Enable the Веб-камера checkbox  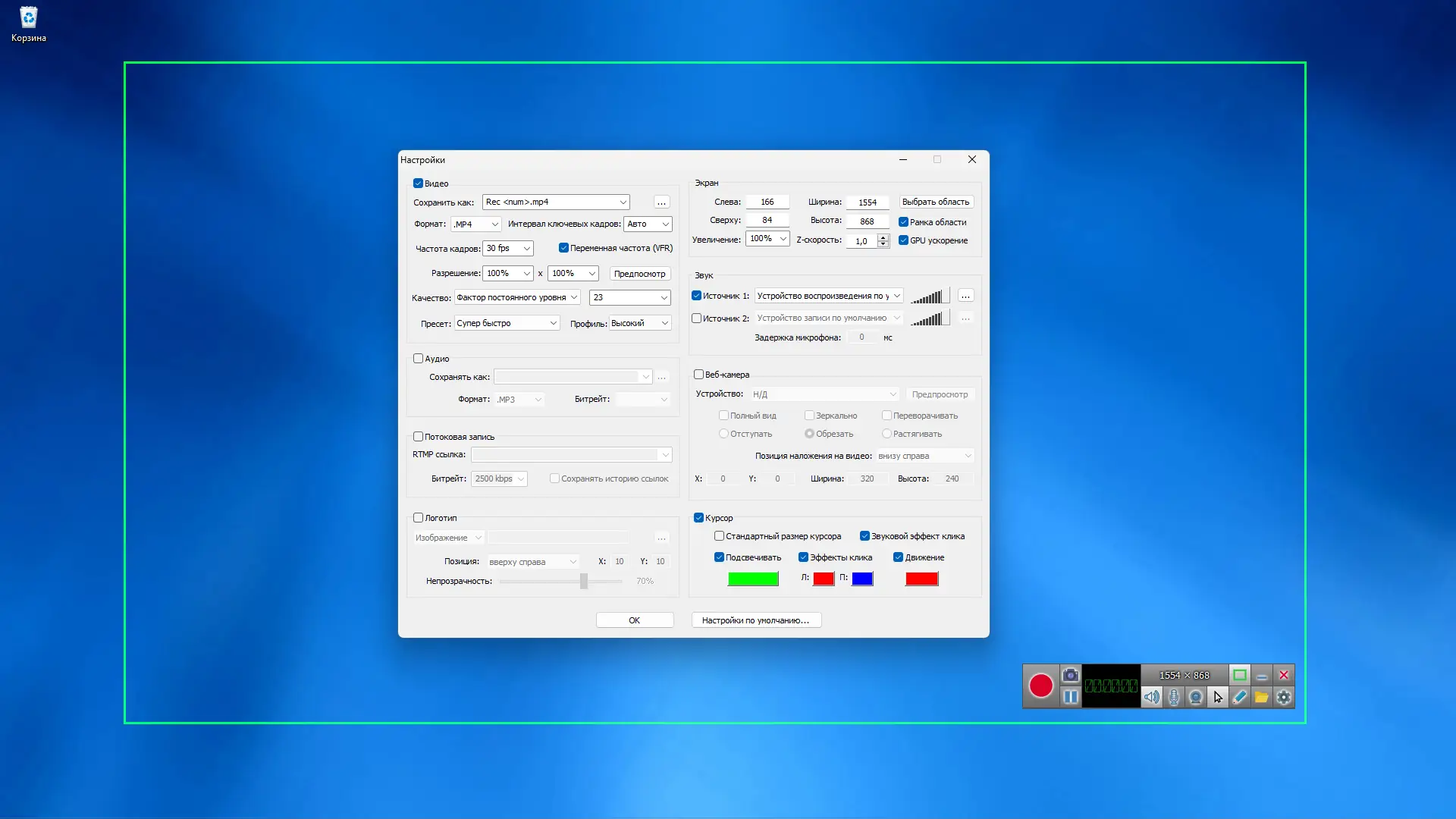coord(698,375)
